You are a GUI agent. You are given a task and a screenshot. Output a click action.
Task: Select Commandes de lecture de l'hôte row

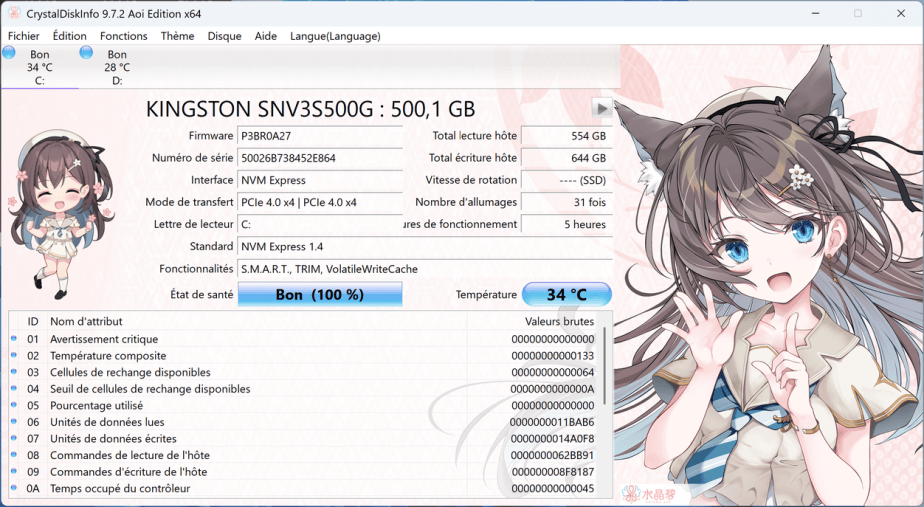(x=304, y=455)
